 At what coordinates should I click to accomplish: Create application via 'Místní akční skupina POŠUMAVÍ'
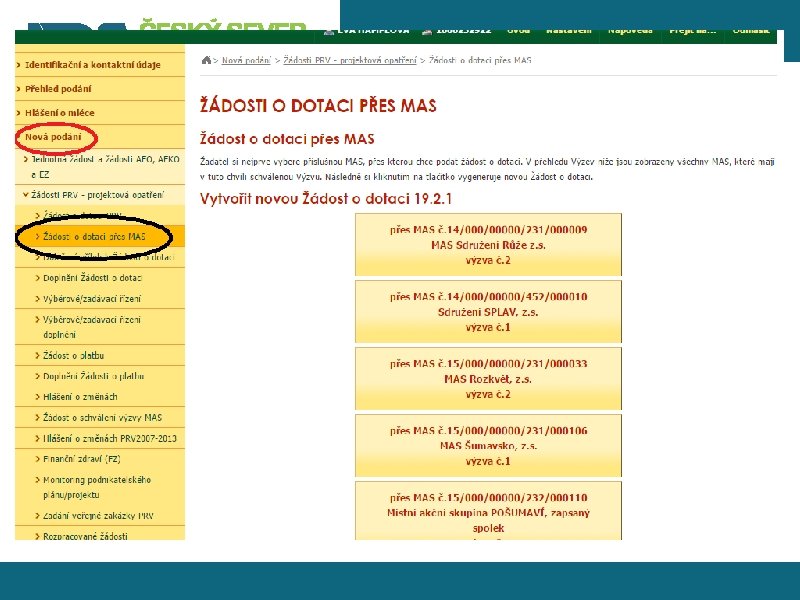[x=488, y=511]
